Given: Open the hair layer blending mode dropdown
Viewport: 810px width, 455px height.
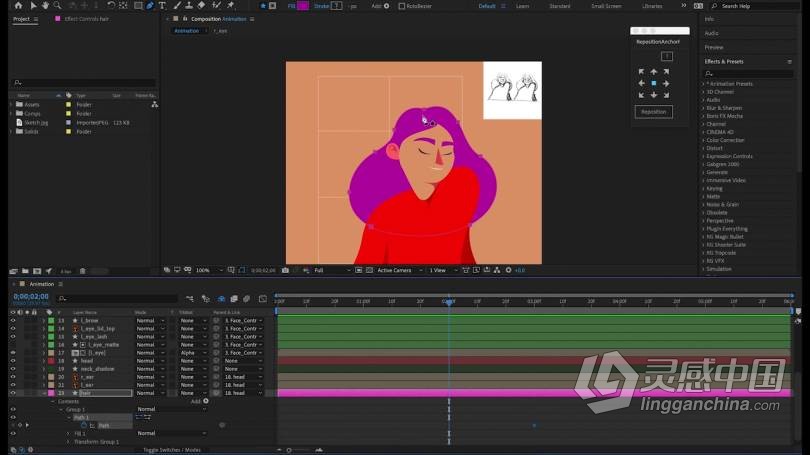Looking at the screenshot, I should pos(150,393).
